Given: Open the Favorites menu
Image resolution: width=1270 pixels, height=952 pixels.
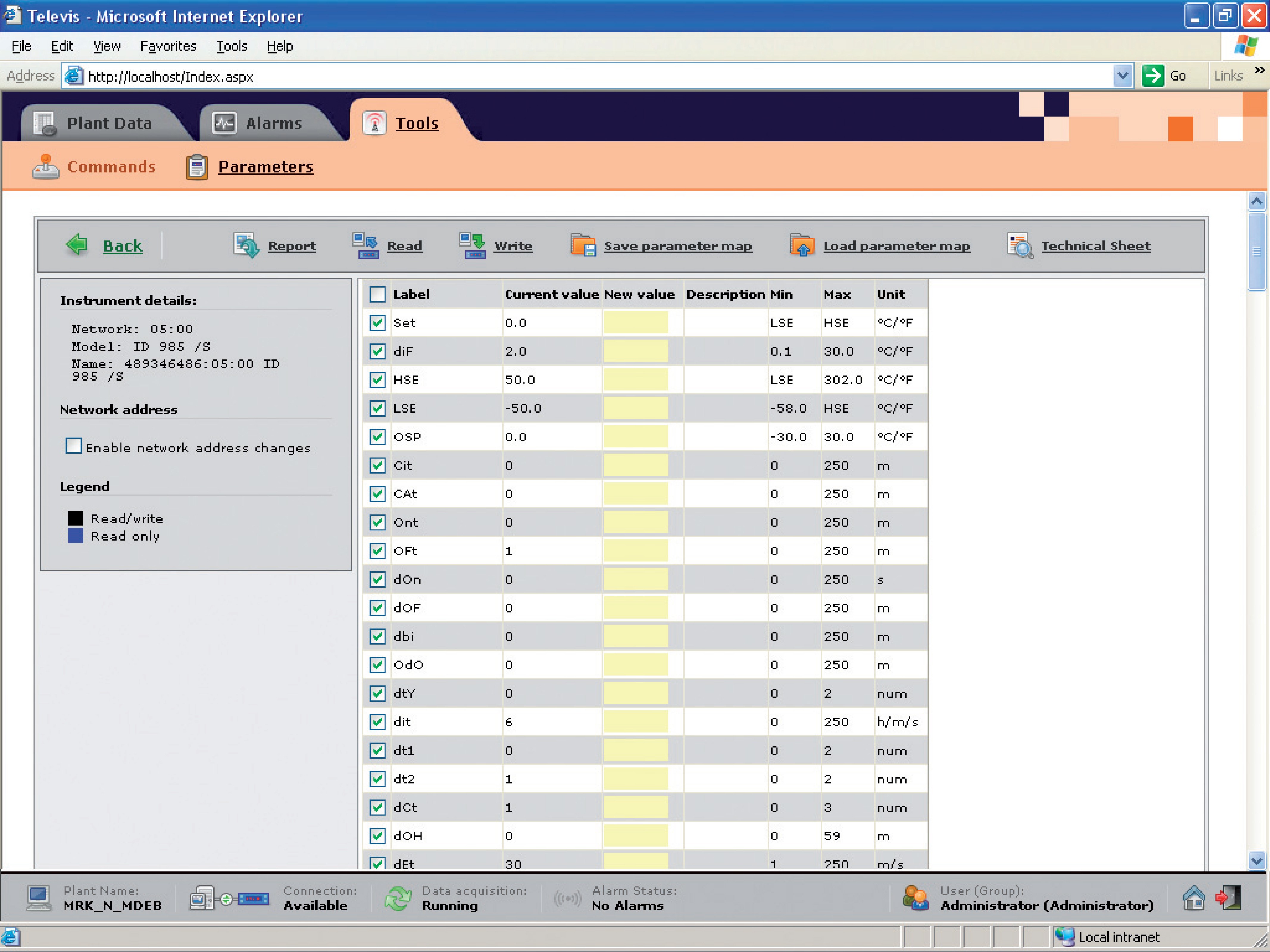Looking at the screenshot, I should pyautogui.click(x=168, y=46).
